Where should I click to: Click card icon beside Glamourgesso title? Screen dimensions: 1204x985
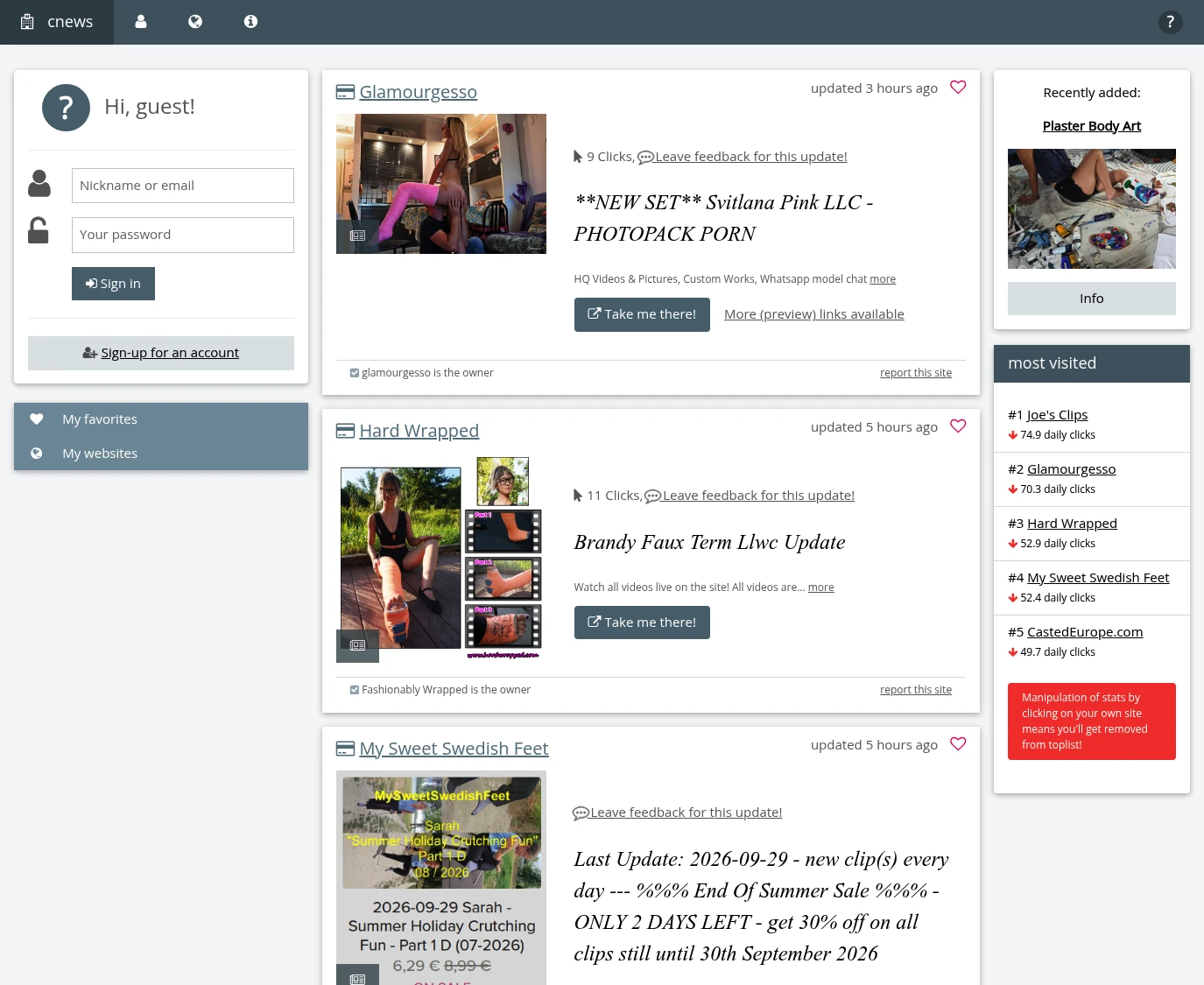point(345,92)
